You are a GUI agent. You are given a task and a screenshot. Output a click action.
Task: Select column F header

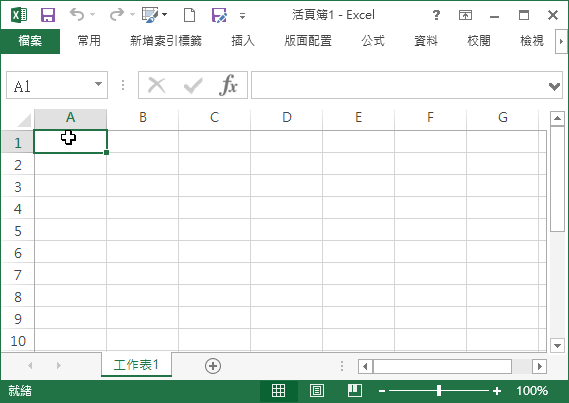pos(430,118)
